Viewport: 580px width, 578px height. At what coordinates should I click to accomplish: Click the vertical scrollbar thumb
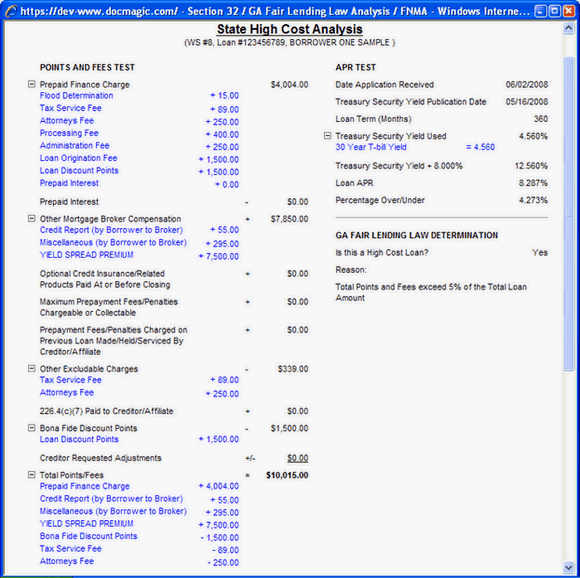pyautogui.click(x=568, y=213)
